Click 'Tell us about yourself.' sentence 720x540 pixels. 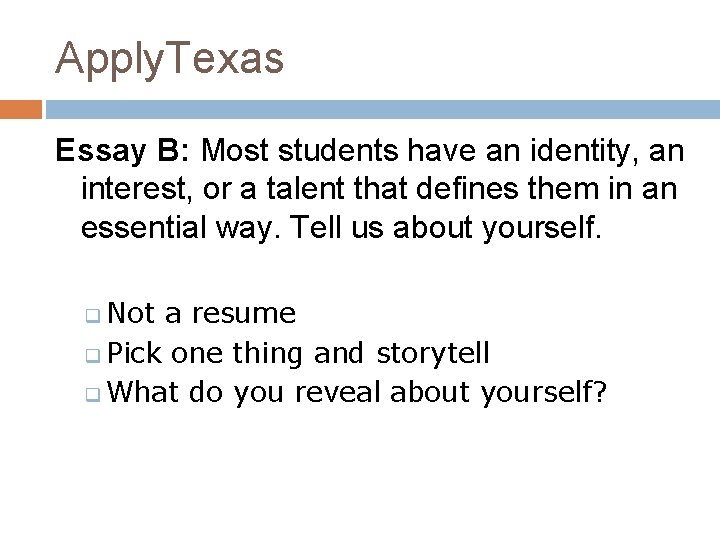point(445,228)
